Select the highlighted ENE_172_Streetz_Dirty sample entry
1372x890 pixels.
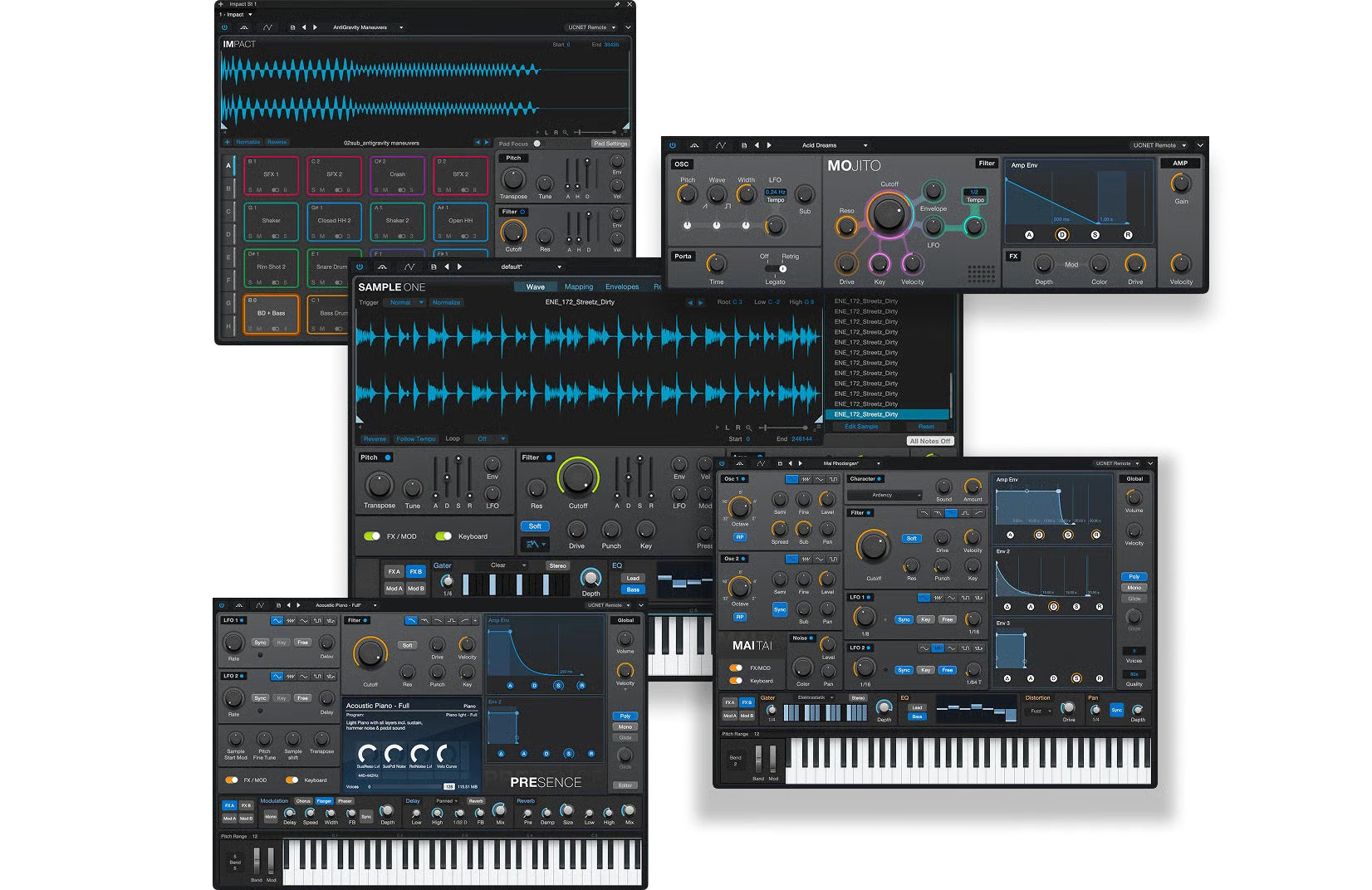point(889,414)
